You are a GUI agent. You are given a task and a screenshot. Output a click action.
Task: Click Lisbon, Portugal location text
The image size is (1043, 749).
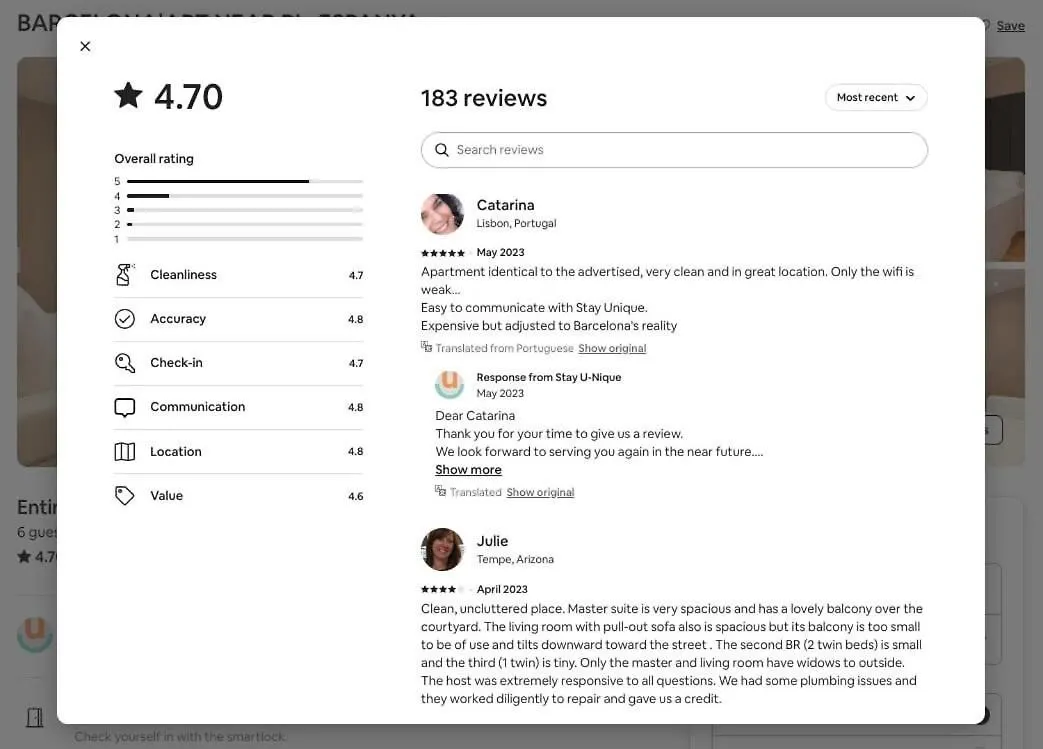click(x=516, y=224)
